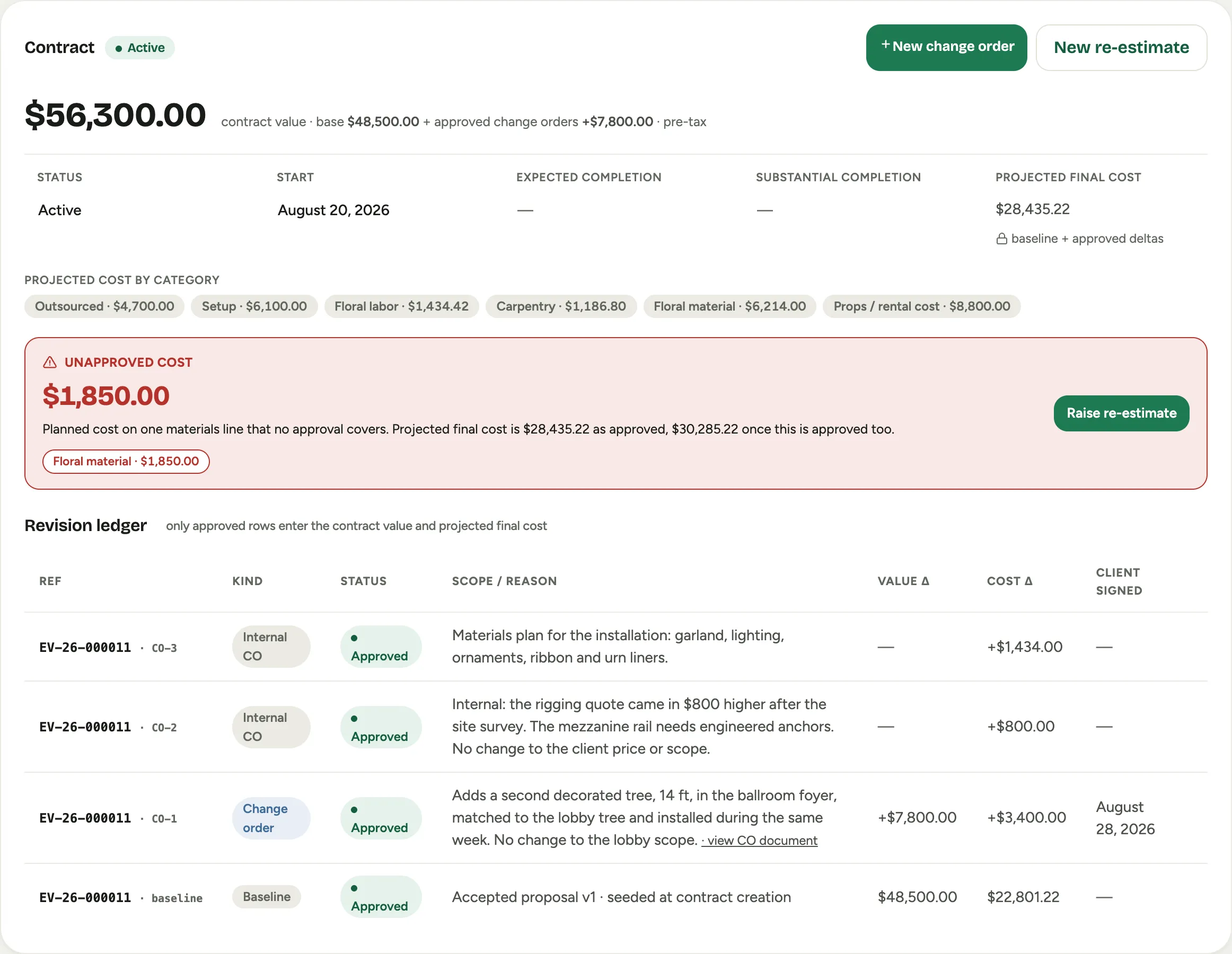
Task: Click the rigging quote scope description
Action: pyautogui.click(x=643, y=726)
